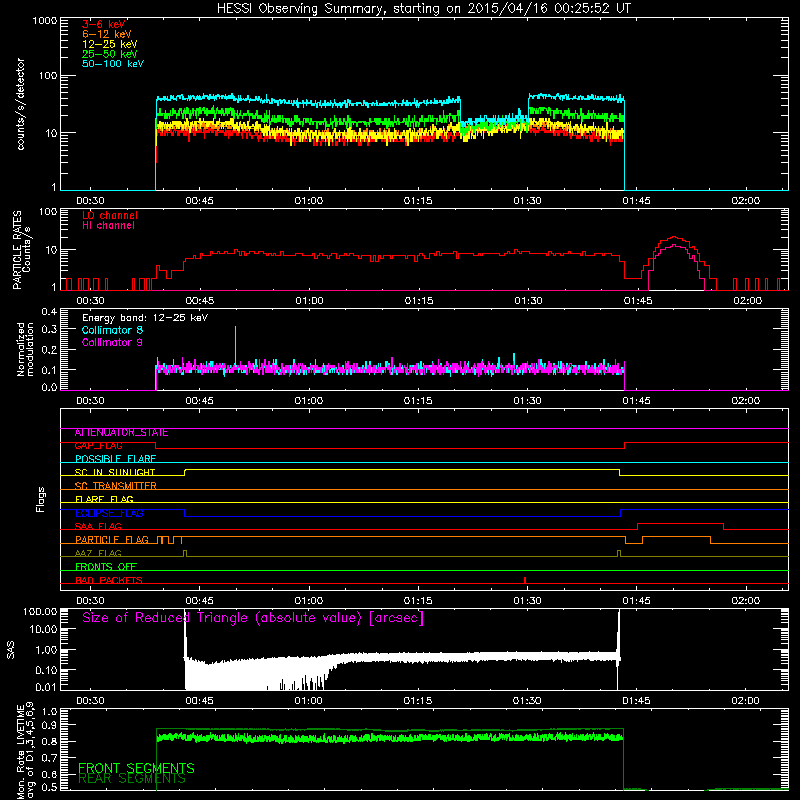
Task: Click the 01:45 tick label under particle rates plot
Action: click(638, 301)
